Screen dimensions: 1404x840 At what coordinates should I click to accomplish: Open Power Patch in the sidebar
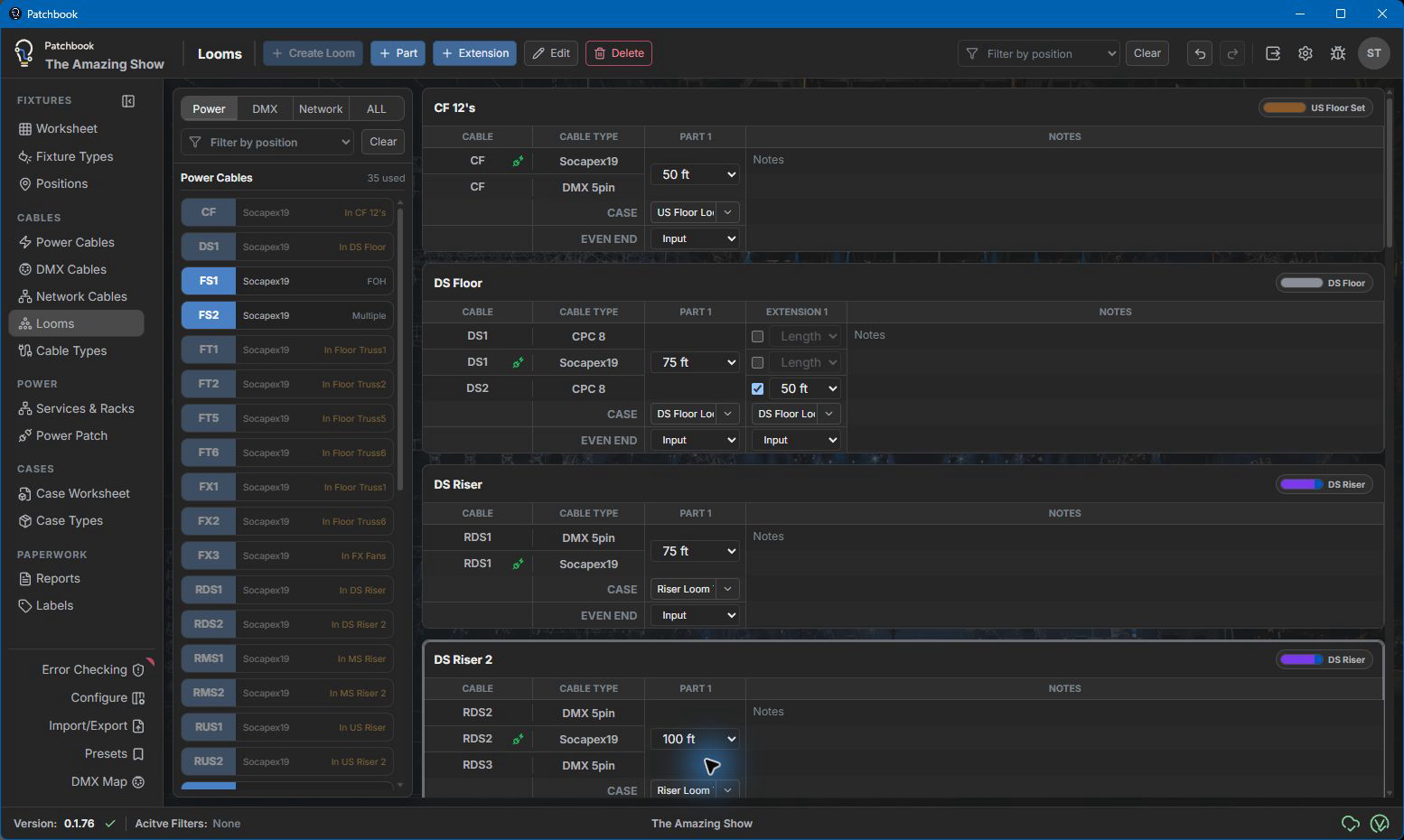click(x=71, y=435)
